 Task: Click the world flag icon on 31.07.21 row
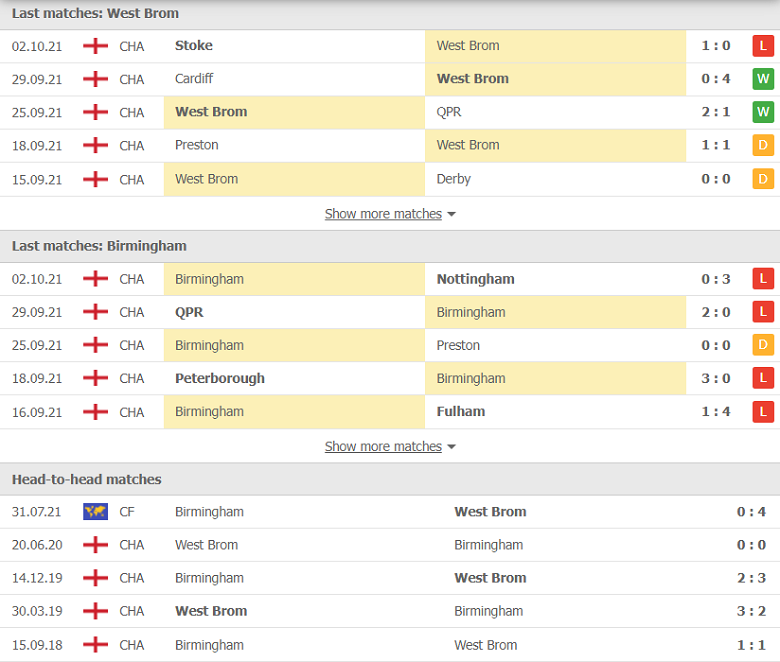click(x=95, y=512)
